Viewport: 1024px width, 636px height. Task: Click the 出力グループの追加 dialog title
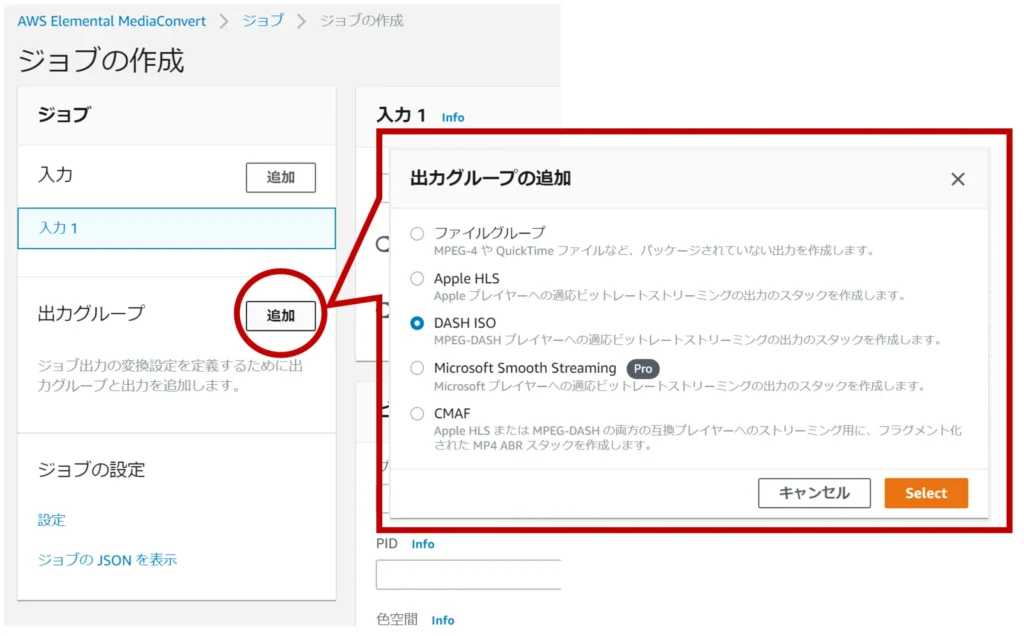[x=490, y=178]
